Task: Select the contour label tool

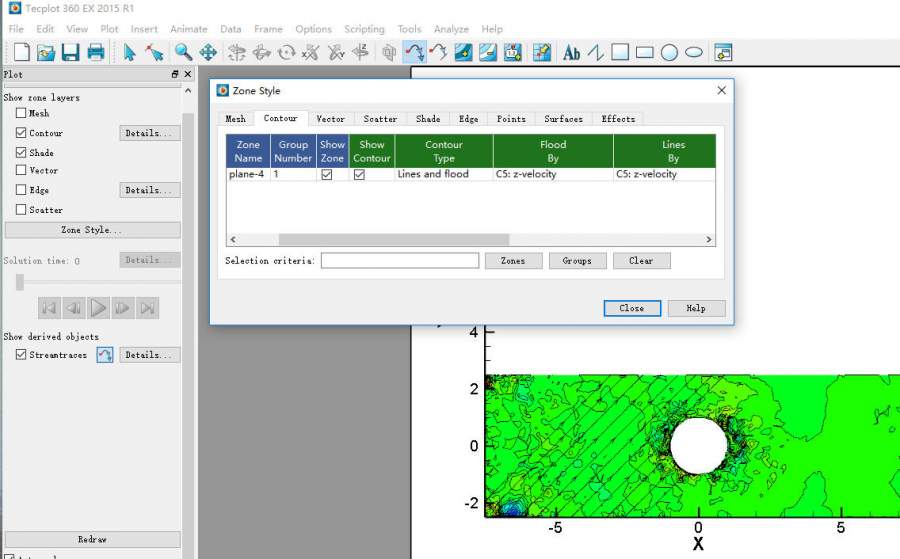Action: 513,53
